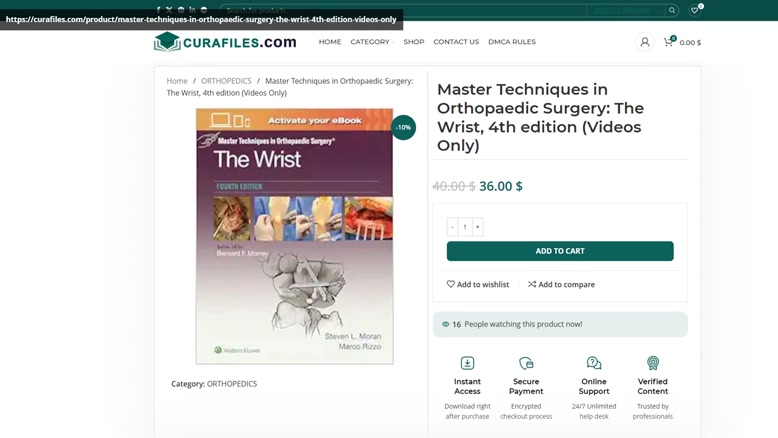Expand the CATEGORY menu dropdown
This screenshot has height=438, width=778.
click(372, 42)
